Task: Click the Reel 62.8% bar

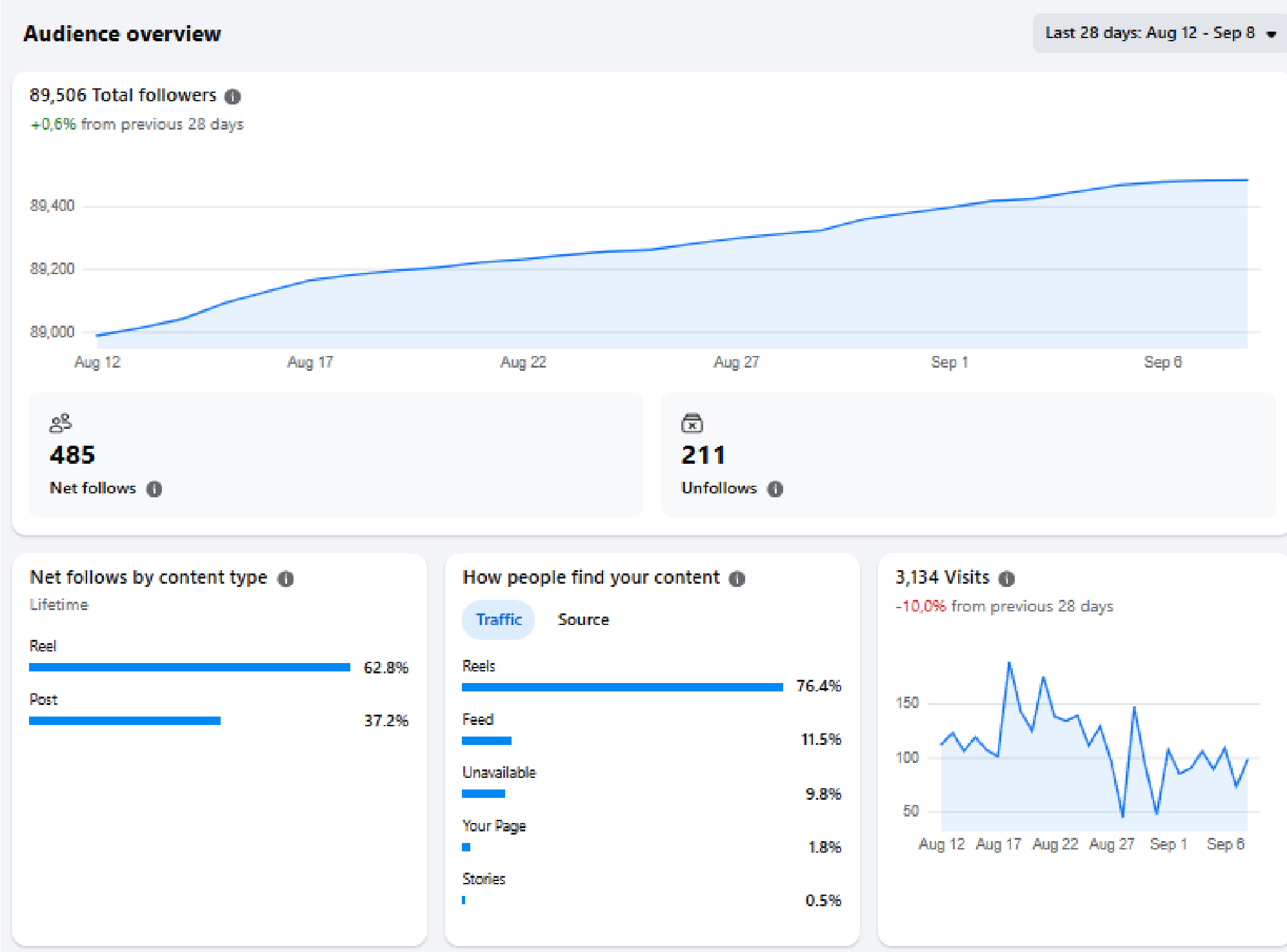Action: coord(190,668)
